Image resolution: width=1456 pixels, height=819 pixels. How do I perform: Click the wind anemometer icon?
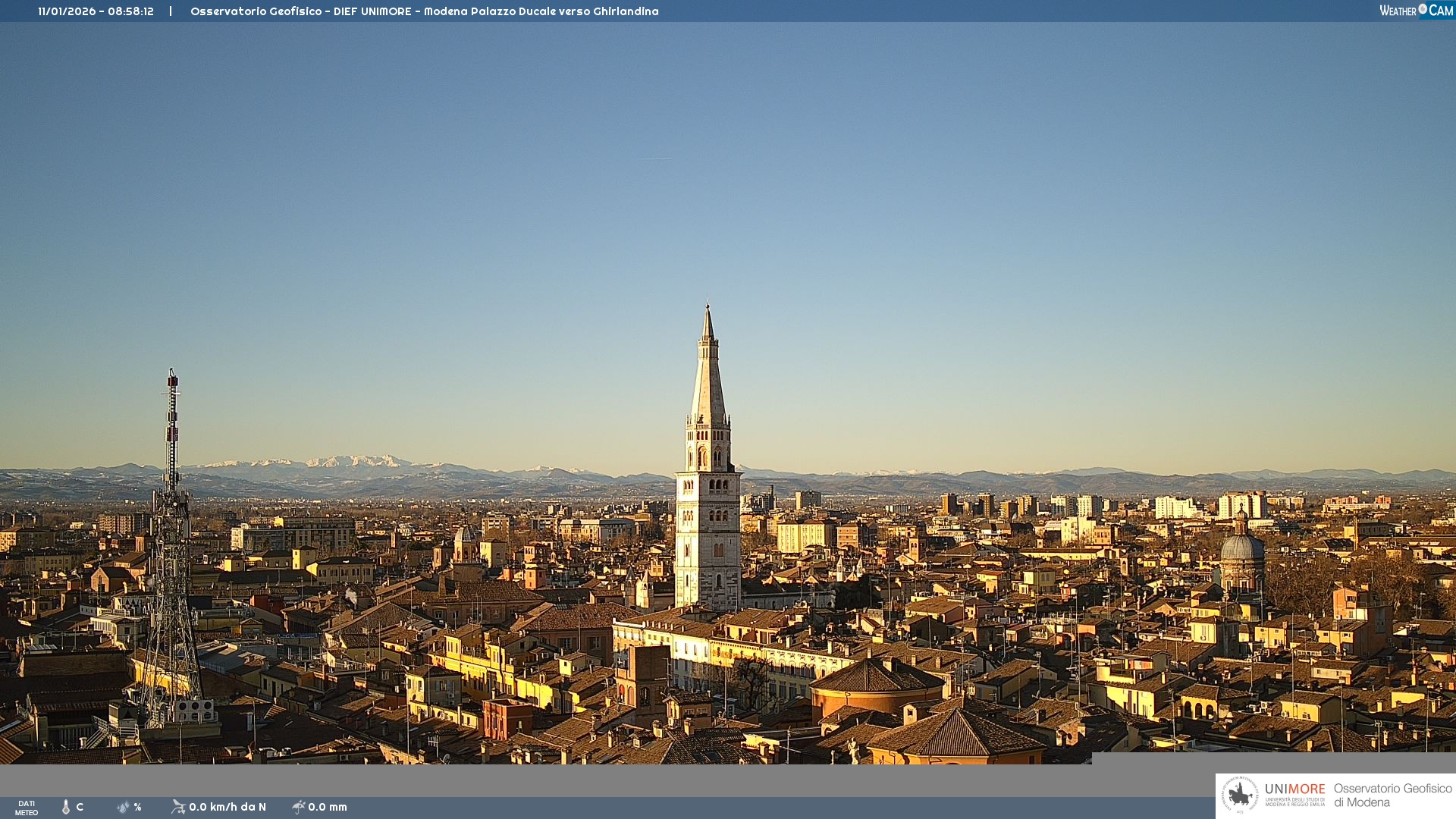(178, 807)
